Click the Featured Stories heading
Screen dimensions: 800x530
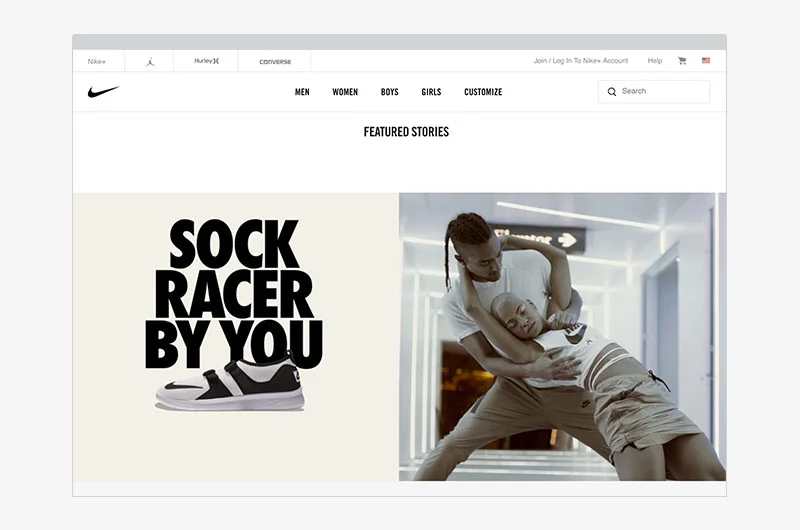coord(406,132)
